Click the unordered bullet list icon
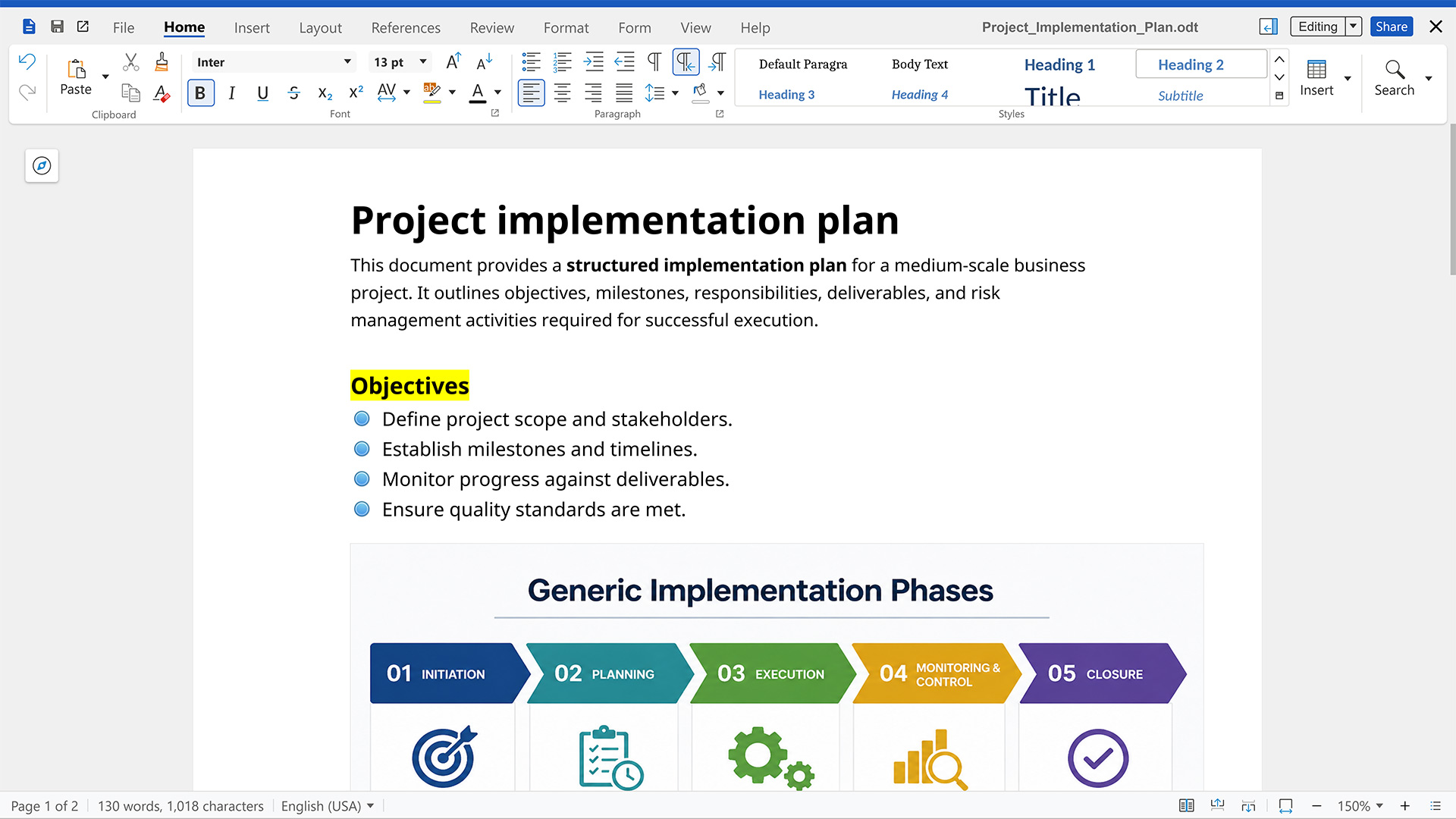The width and height of the screenshot is (1456, 819). click(531, 62)
